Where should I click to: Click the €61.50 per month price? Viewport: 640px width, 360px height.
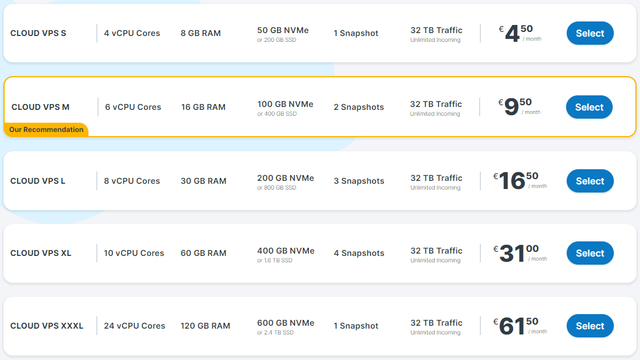pos(520,326)
